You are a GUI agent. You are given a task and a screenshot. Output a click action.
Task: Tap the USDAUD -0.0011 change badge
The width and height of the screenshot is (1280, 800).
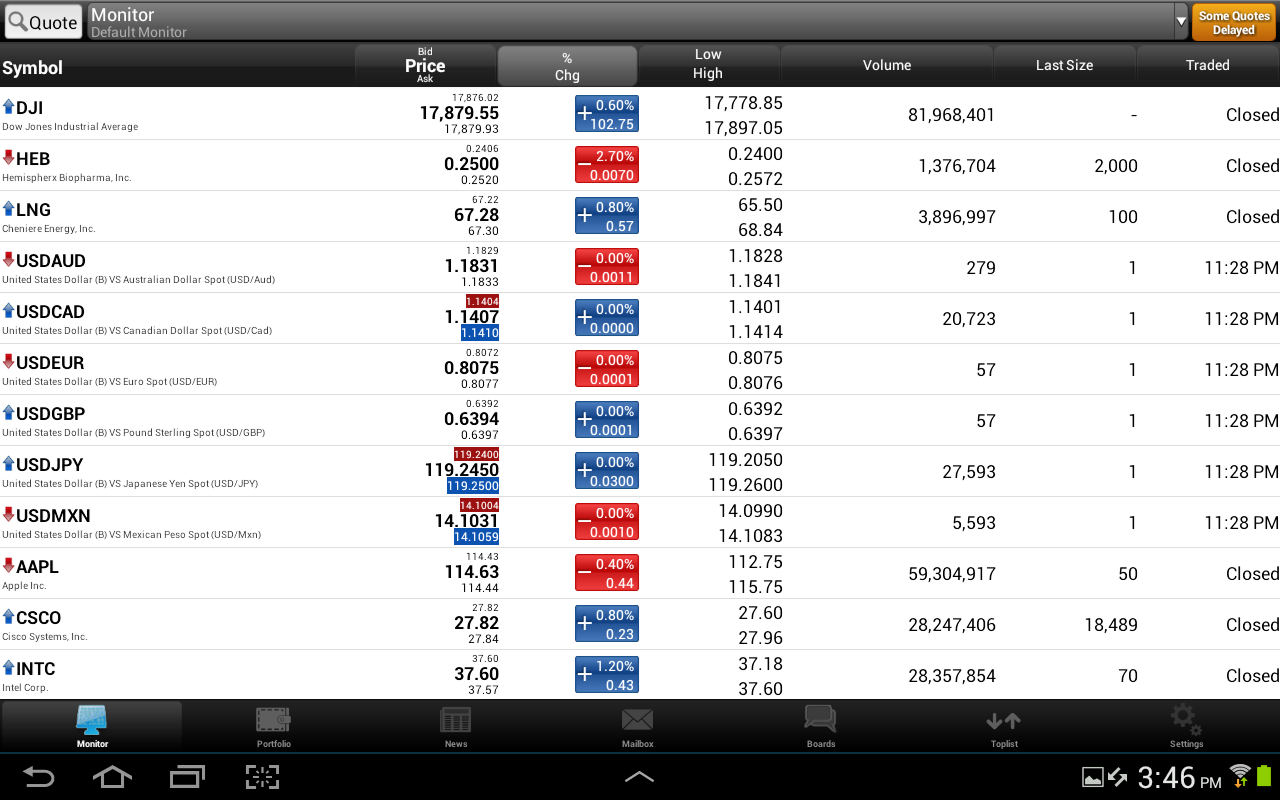pyautogui.click(x=606, y=267)
